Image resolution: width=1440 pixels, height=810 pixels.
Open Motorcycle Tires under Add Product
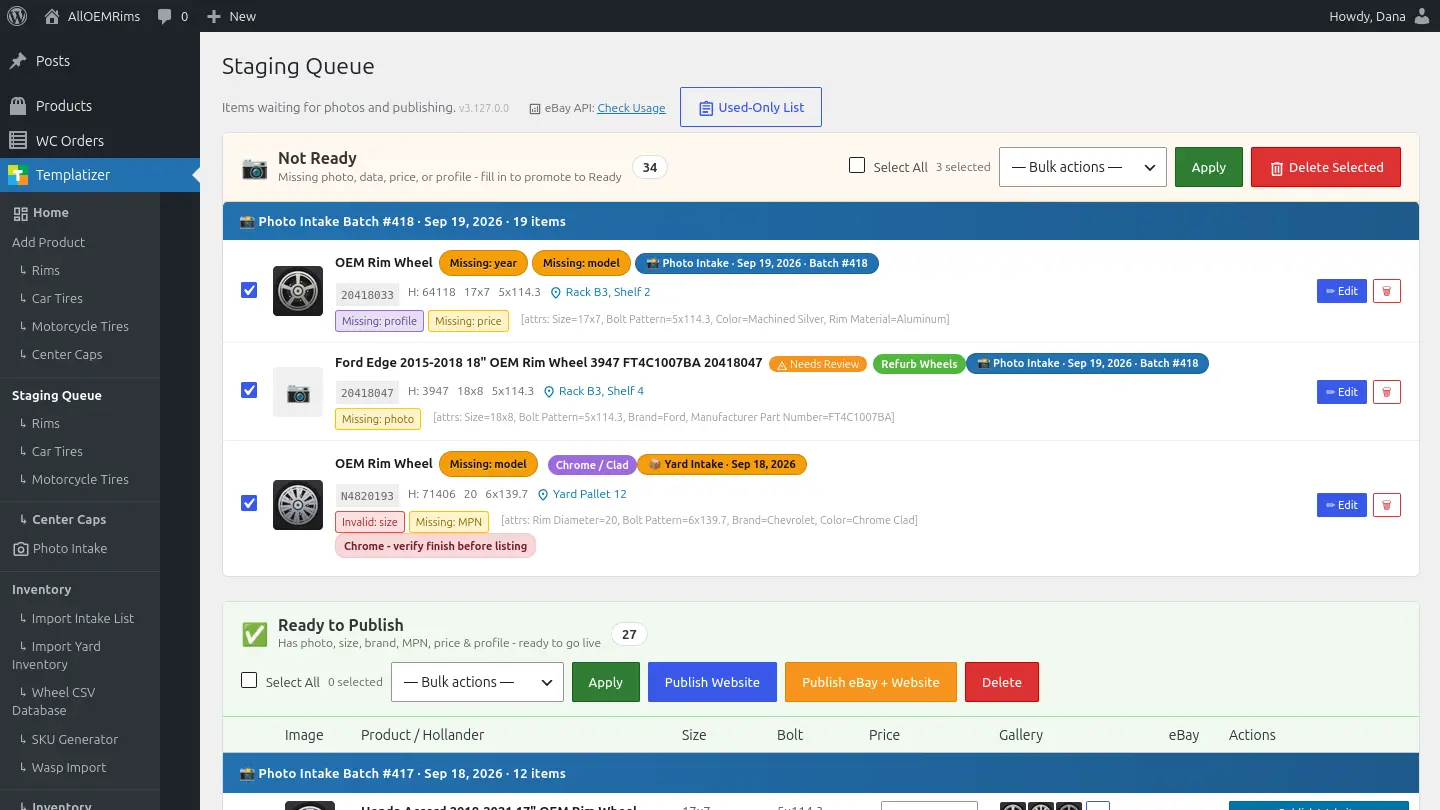click(80, 326)
